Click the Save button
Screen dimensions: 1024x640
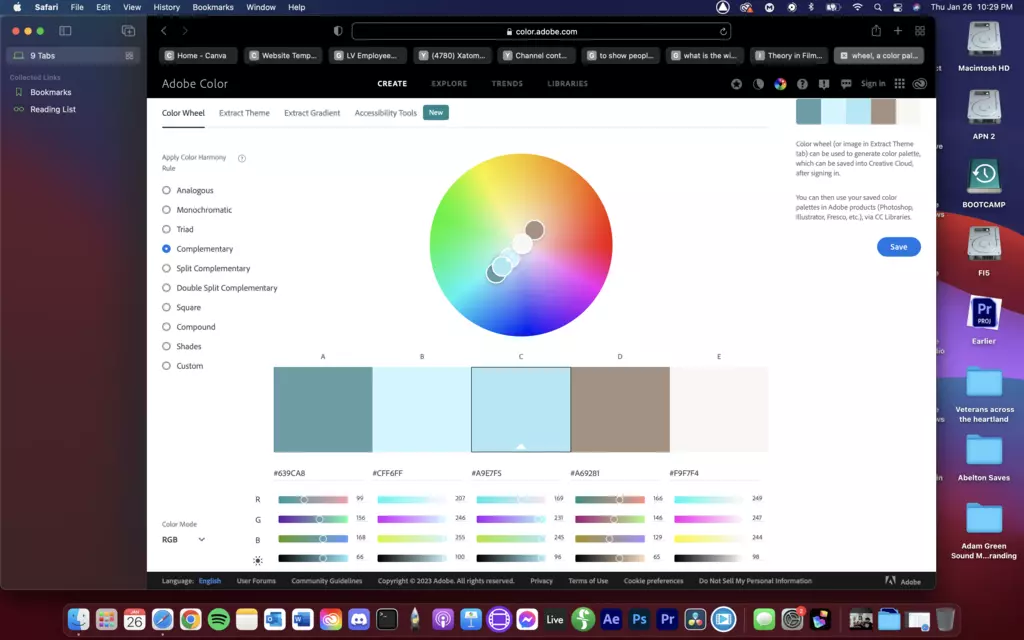click(899, 247)
